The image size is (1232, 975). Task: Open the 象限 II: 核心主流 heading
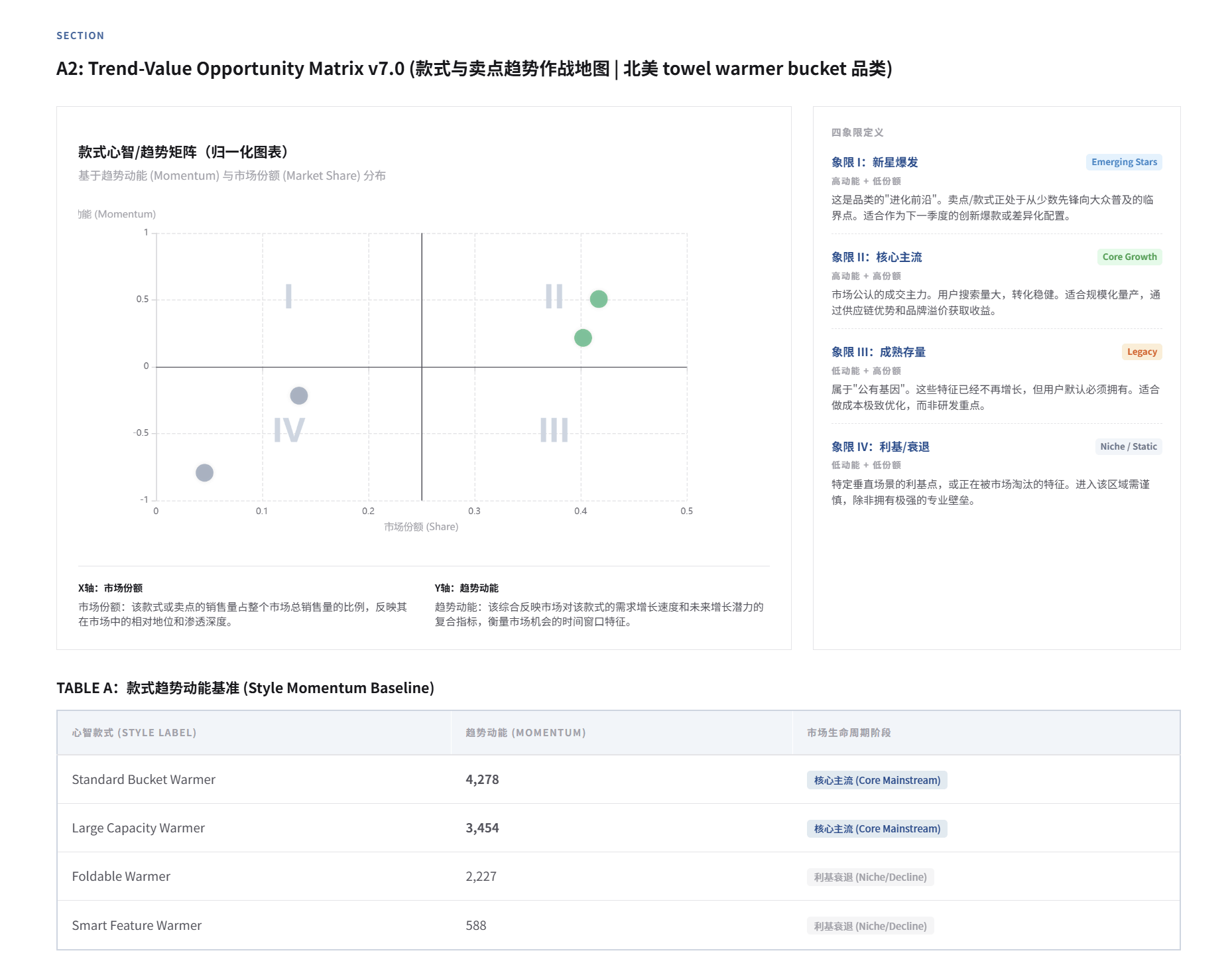pyautogui.click(x=876, y=257)
